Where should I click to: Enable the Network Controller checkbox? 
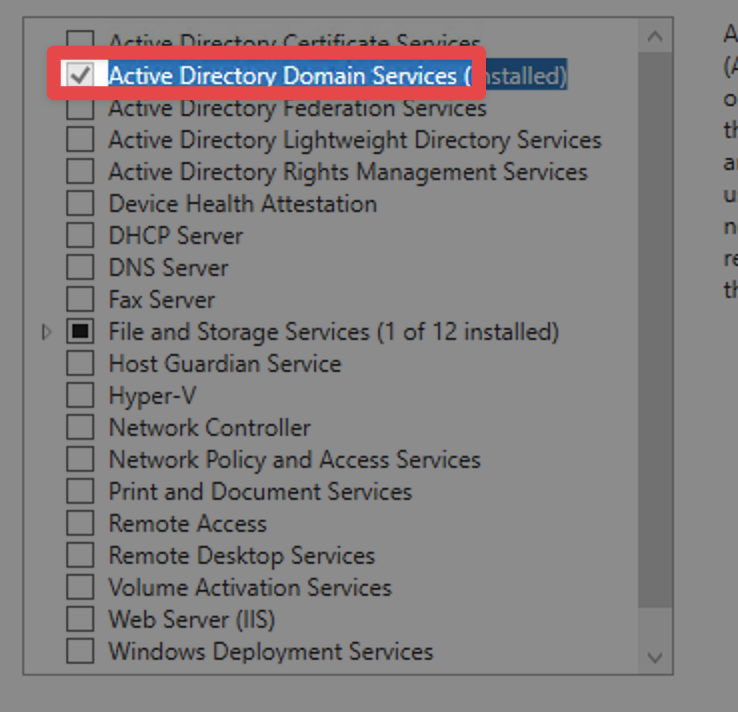(80, 427)
